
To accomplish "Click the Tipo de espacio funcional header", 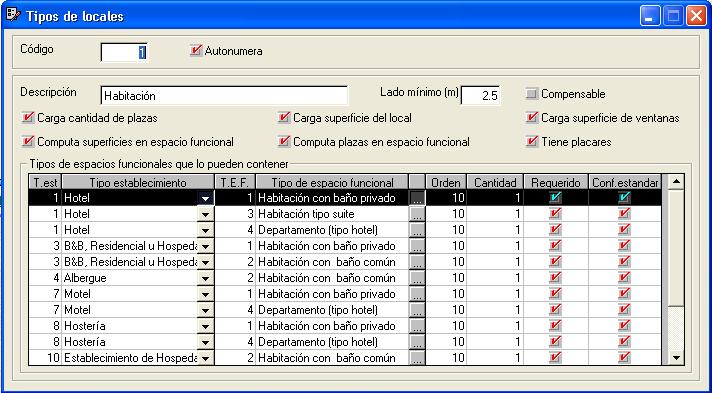I will click(x=332, y=182).
